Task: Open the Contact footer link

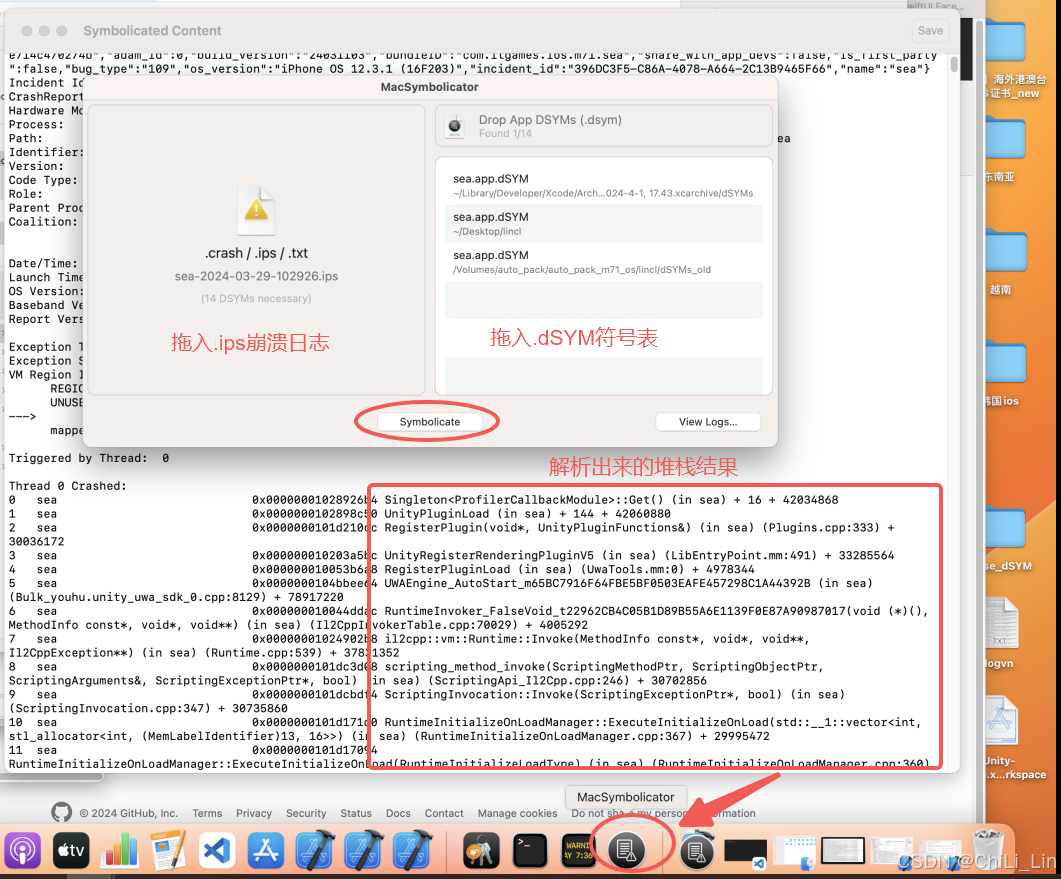Action: (x=444, y=813)
